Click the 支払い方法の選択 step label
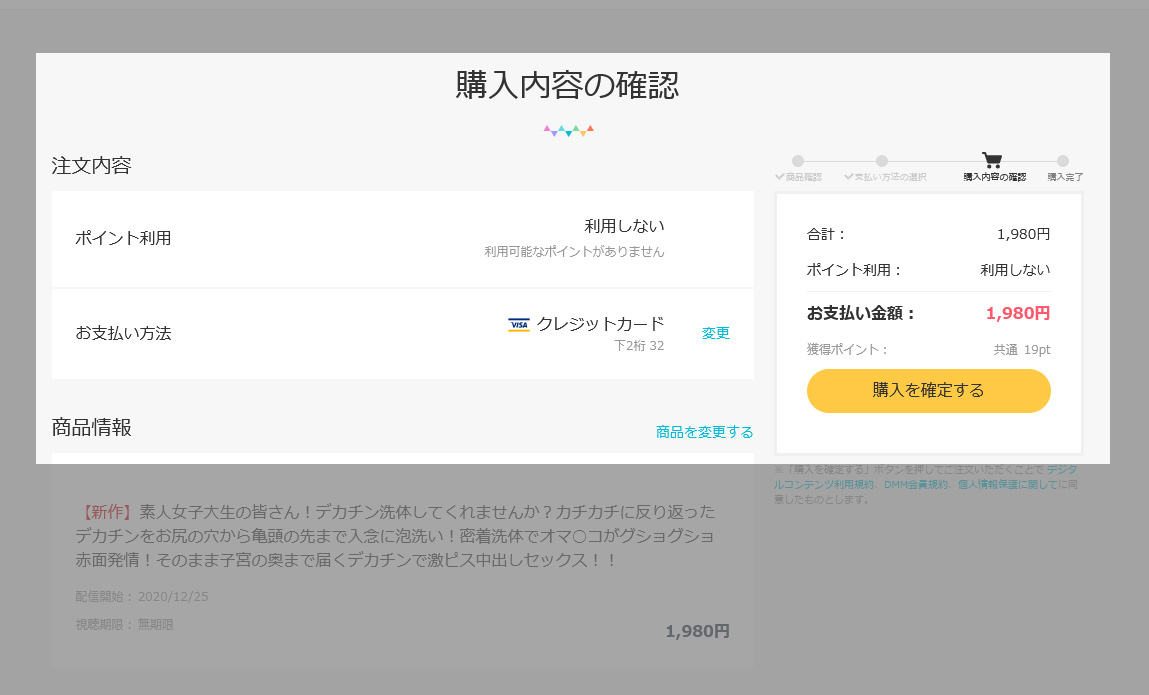 (890, 177)
